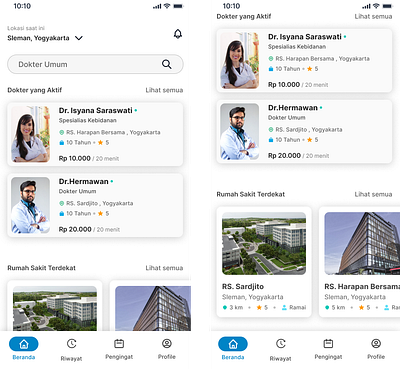Open RS. Harapan Bersama hospital image, right screen

[x=362, y=243]
